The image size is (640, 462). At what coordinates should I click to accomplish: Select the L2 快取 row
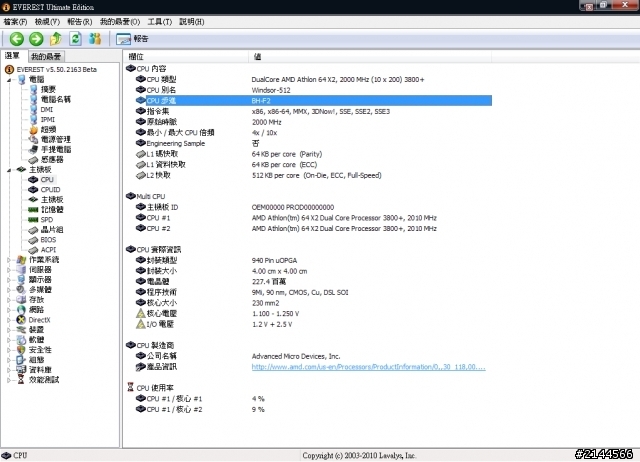click(x=314, y=175)
